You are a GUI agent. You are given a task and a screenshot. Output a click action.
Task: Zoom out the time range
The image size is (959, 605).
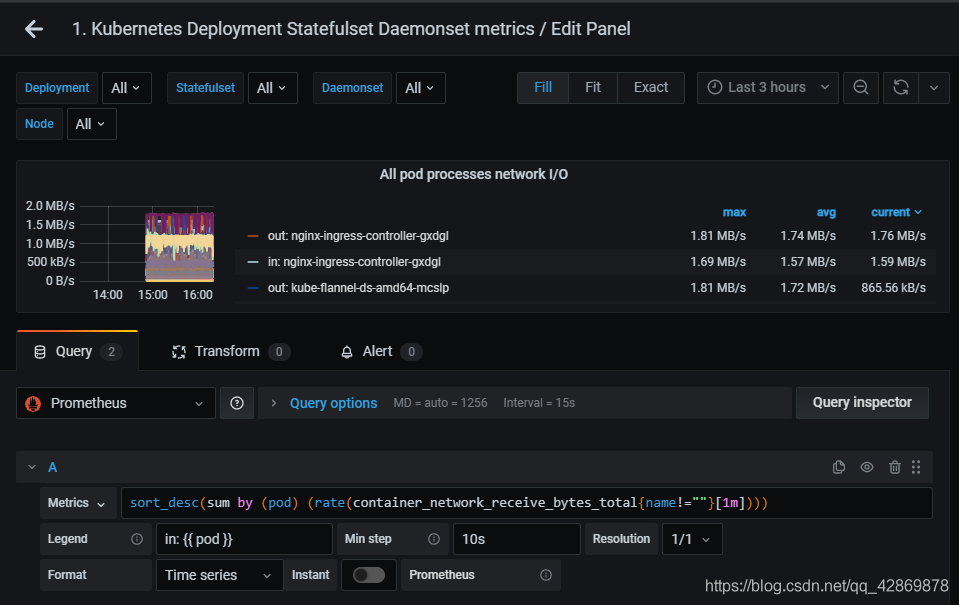861,87
